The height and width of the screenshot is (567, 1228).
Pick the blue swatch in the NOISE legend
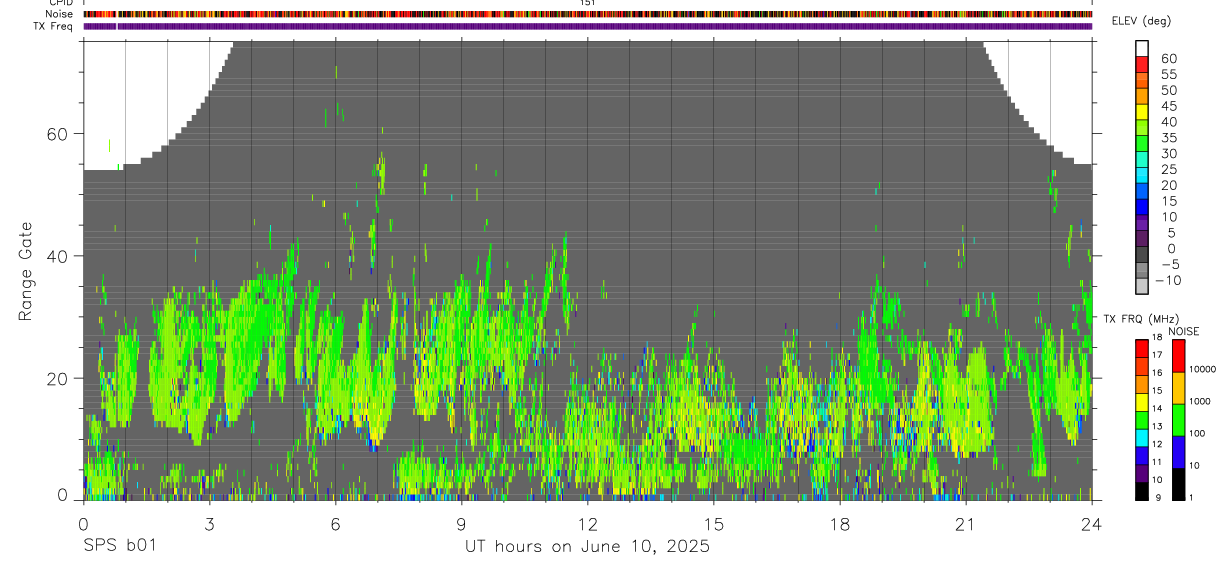[1178, 452]
